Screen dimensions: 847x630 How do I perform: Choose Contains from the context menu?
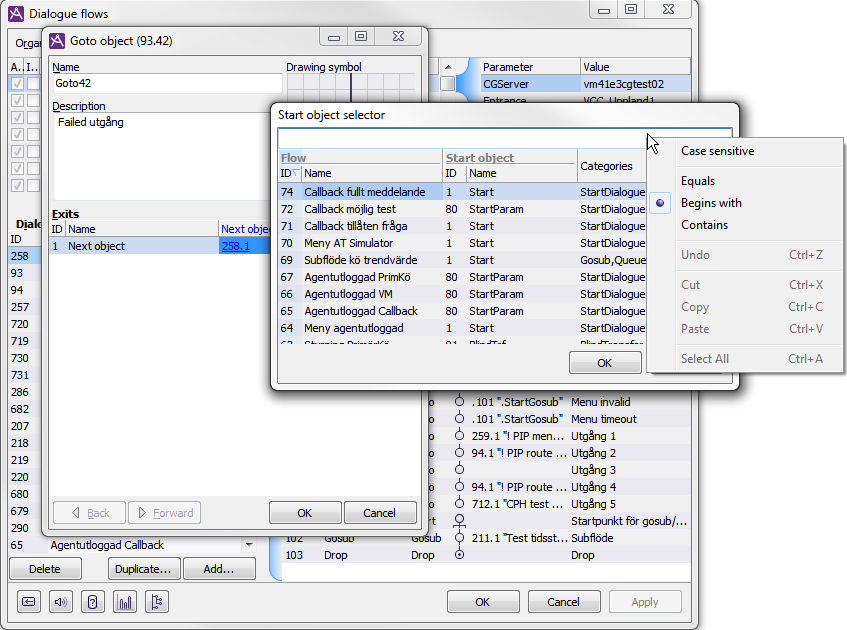(x=704, y=225)
